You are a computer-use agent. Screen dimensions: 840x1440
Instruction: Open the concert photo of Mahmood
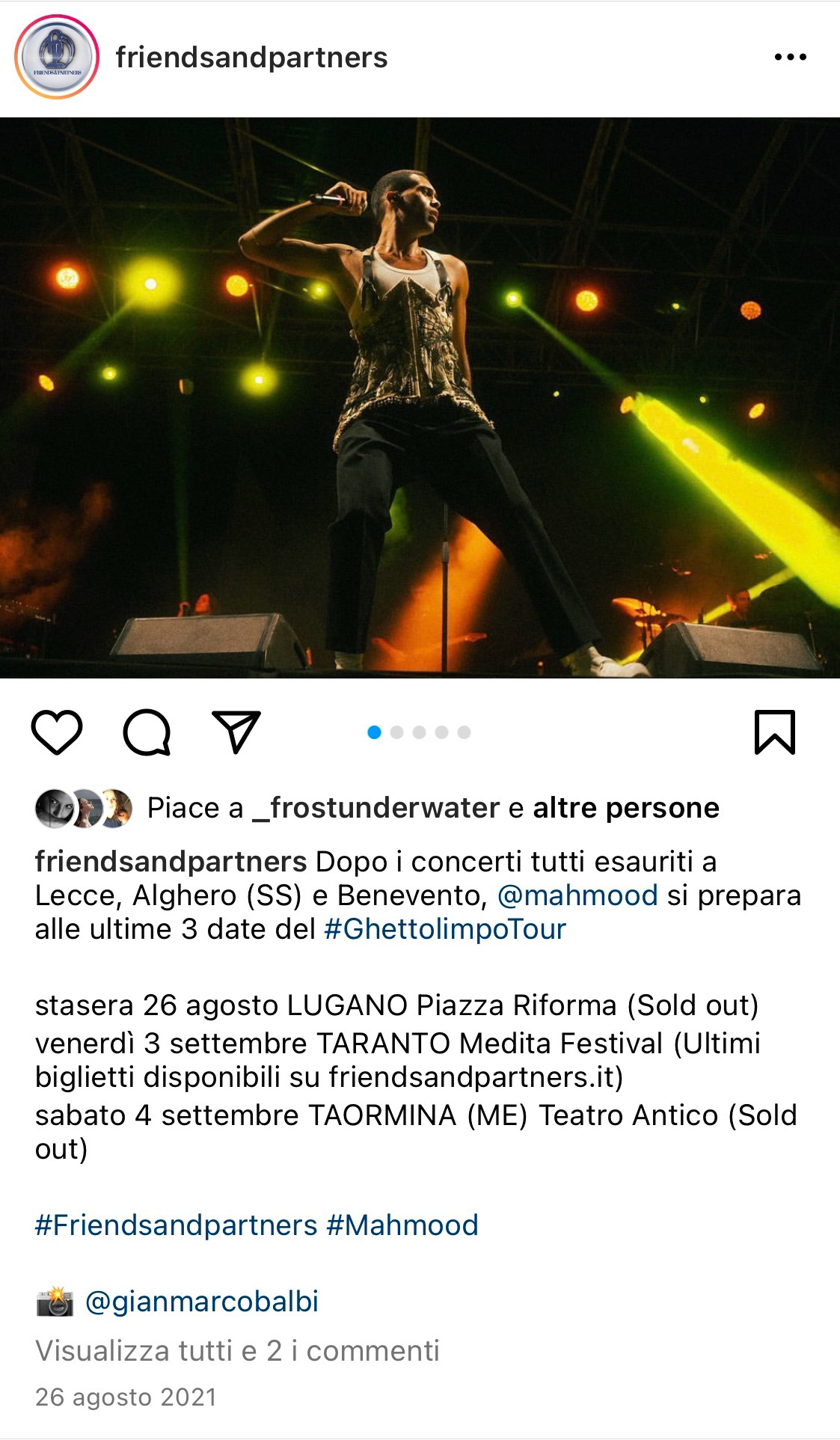[420, 397]
